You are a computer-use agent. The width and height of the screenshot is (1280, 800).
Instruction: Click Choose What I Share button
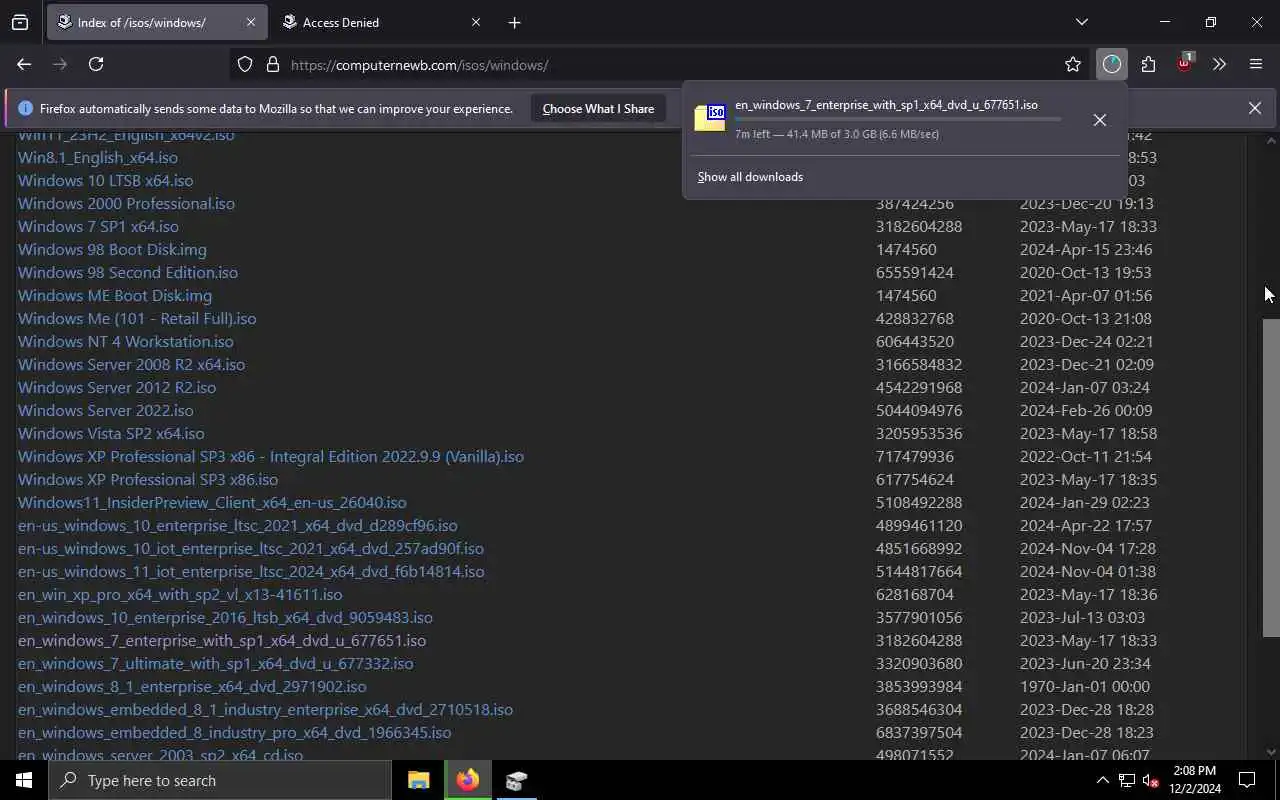pyautogui.click(x=598, y=108)
